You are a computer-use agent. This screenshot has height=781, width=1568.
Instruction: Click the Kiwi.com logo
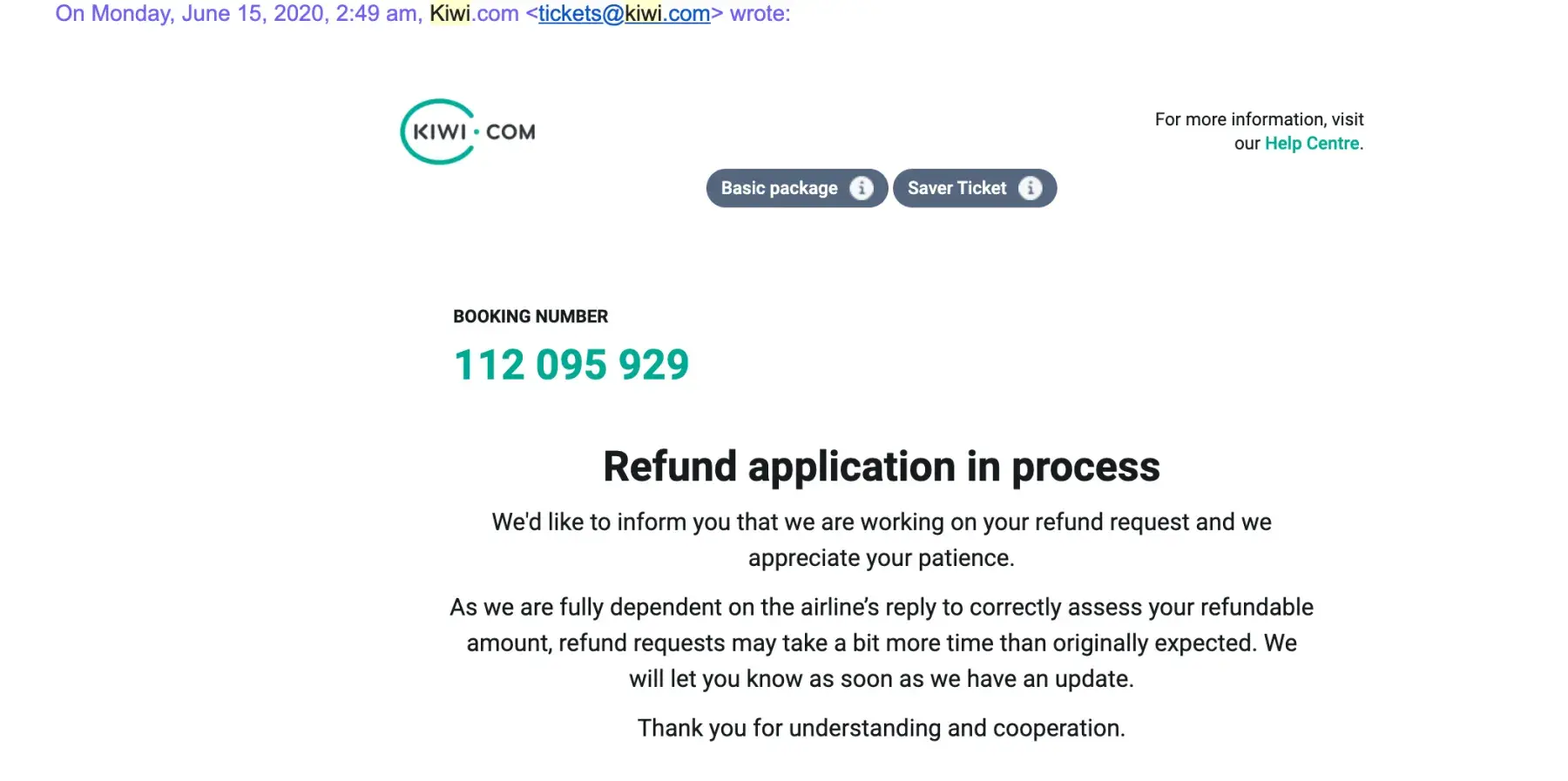468,131
